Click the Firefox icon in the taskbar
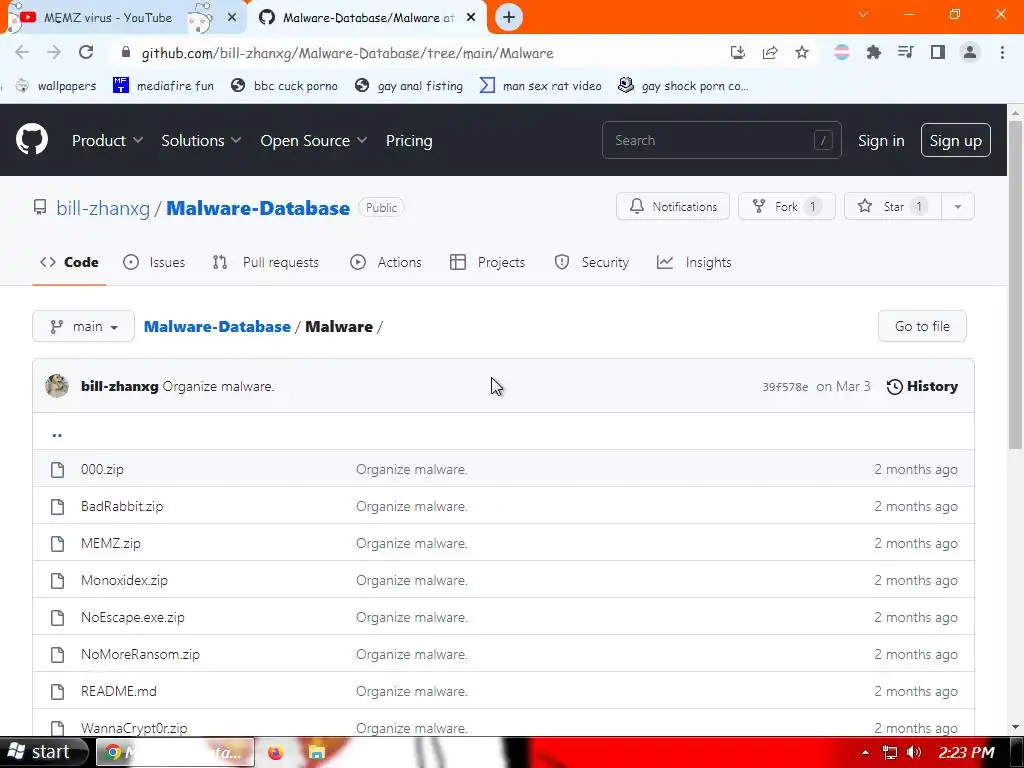Viewport: 1024px width, 768px height. coord(276,752)
